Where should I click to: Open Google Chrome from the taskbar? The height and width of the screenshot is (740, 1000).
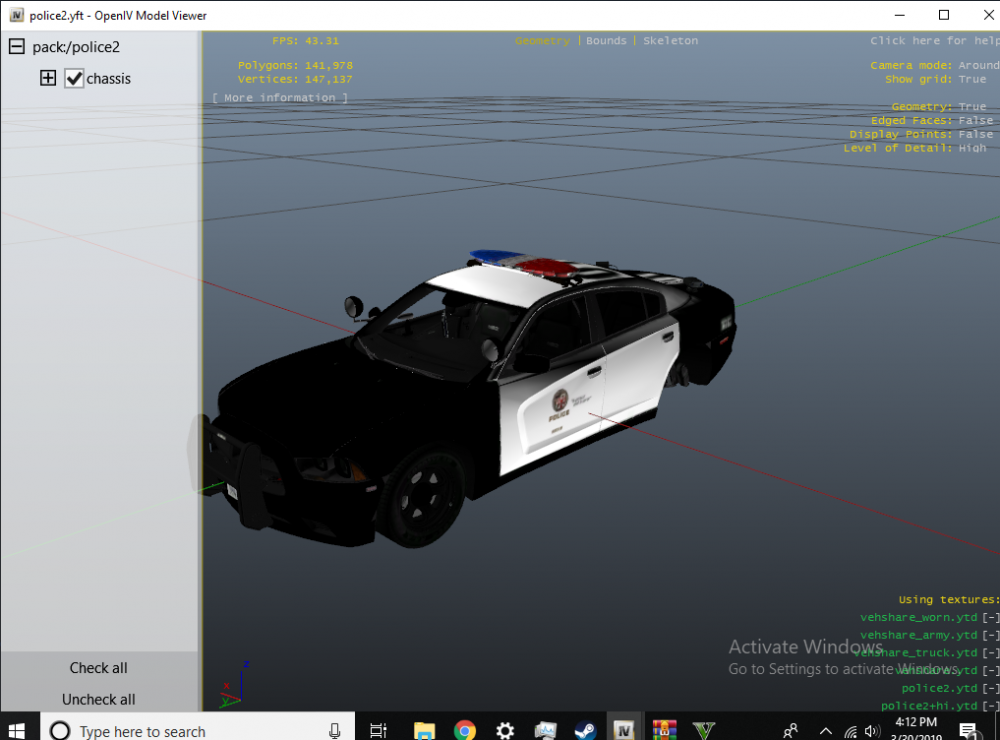tap(464, 731)
